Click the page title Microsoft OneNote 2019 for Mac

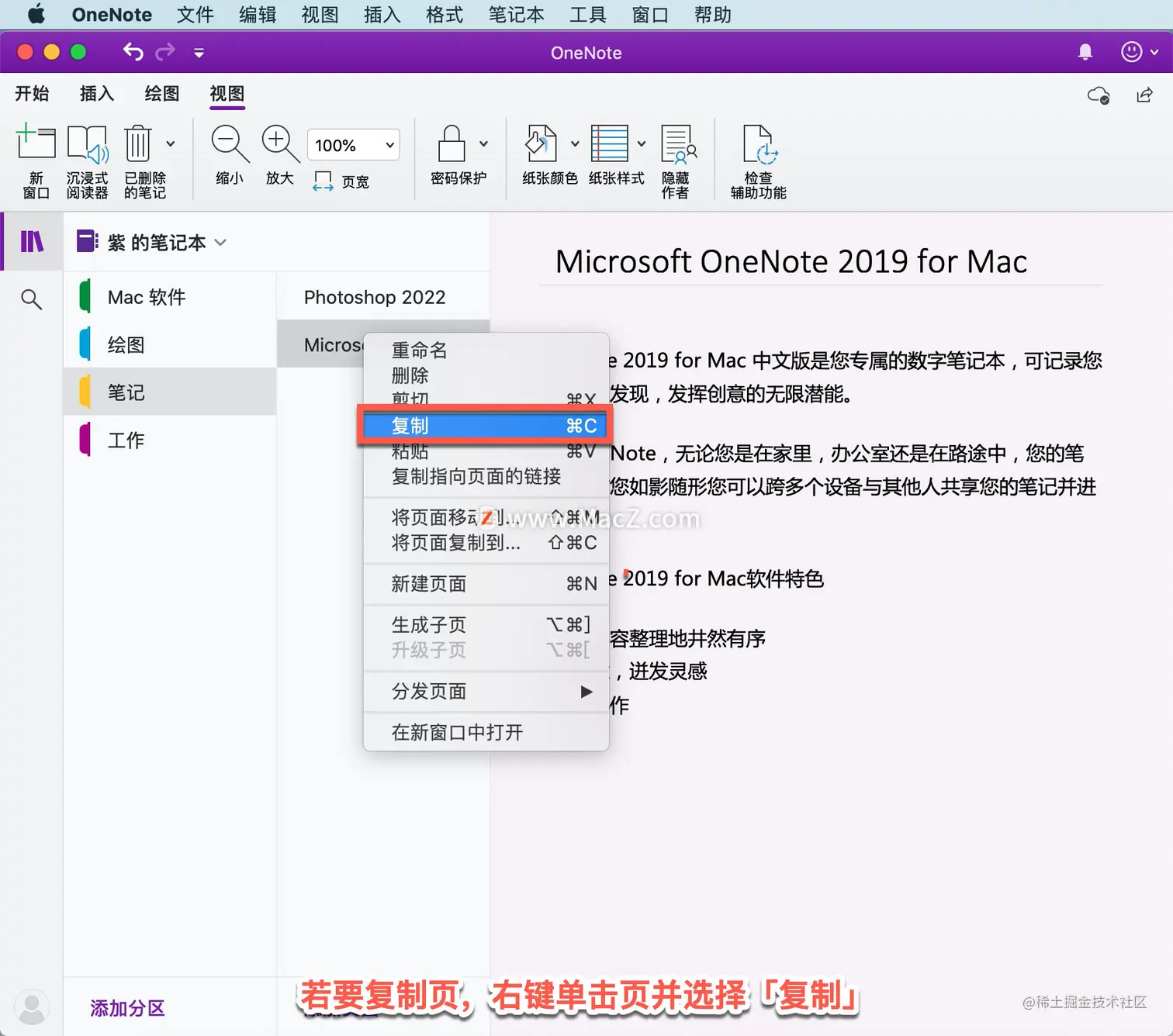(x=791, y=261)
